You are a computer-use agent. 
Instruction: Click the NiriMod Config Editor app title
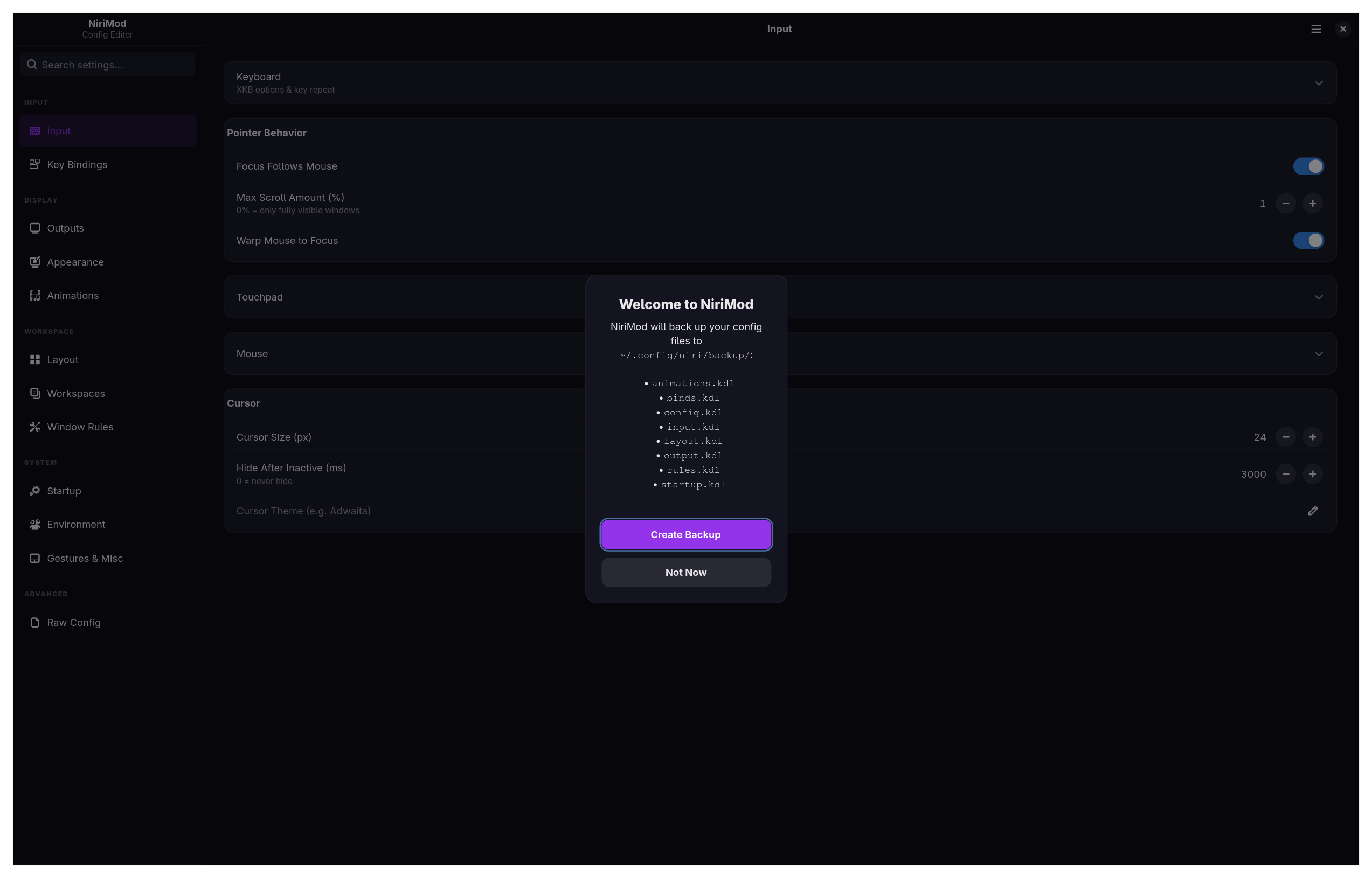point(107,29)
